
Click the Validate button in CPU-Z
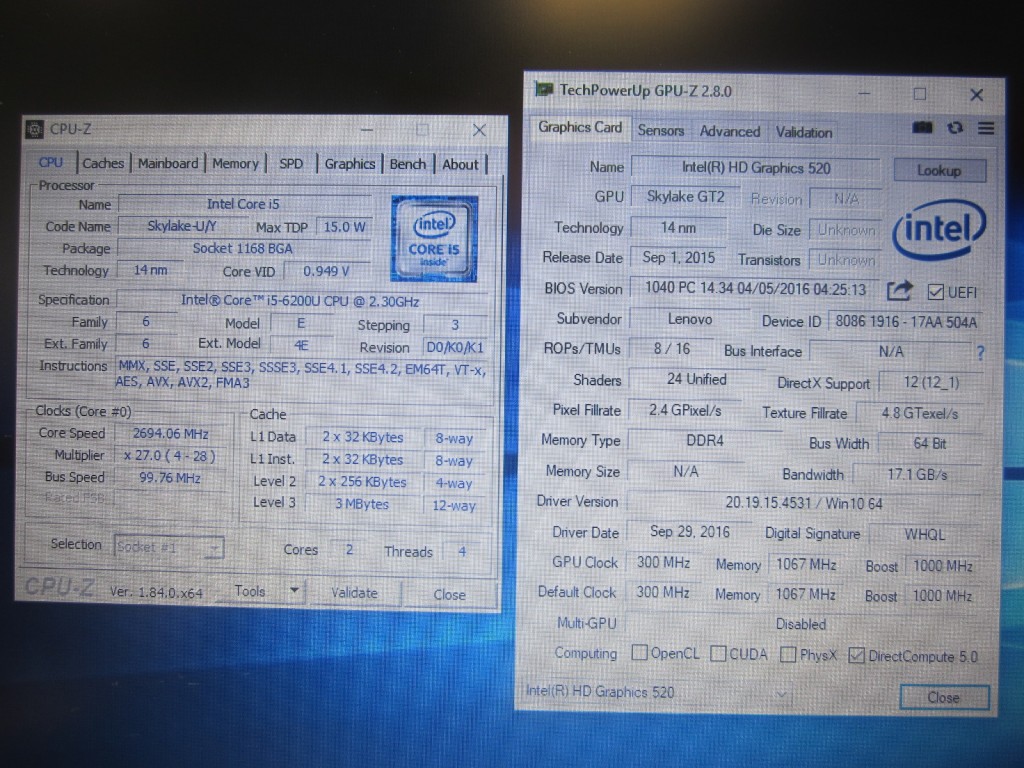[x=354, y=593]
